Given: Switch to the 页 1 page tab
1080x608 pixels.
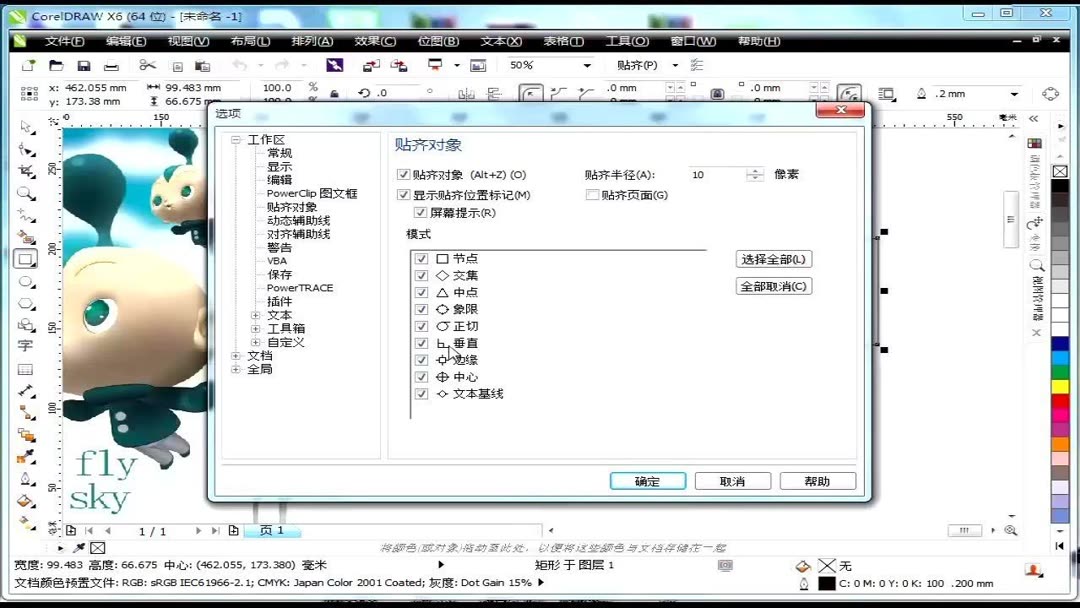Looking at the screenshot, I should tap(270, 530).
